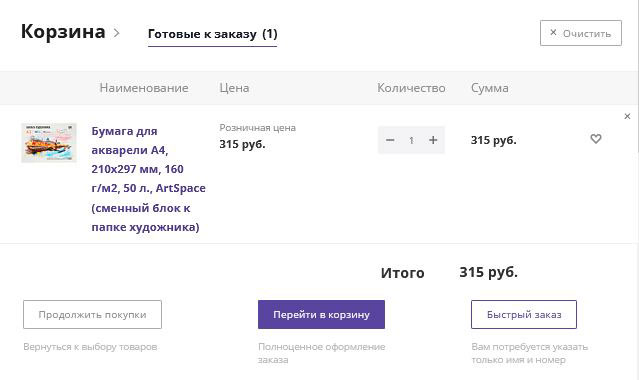The height and width of the screenshot is (380, 639).
Task: Click the item sum '315 руб.' in the Сумма column
Action: tap(494, 140)
